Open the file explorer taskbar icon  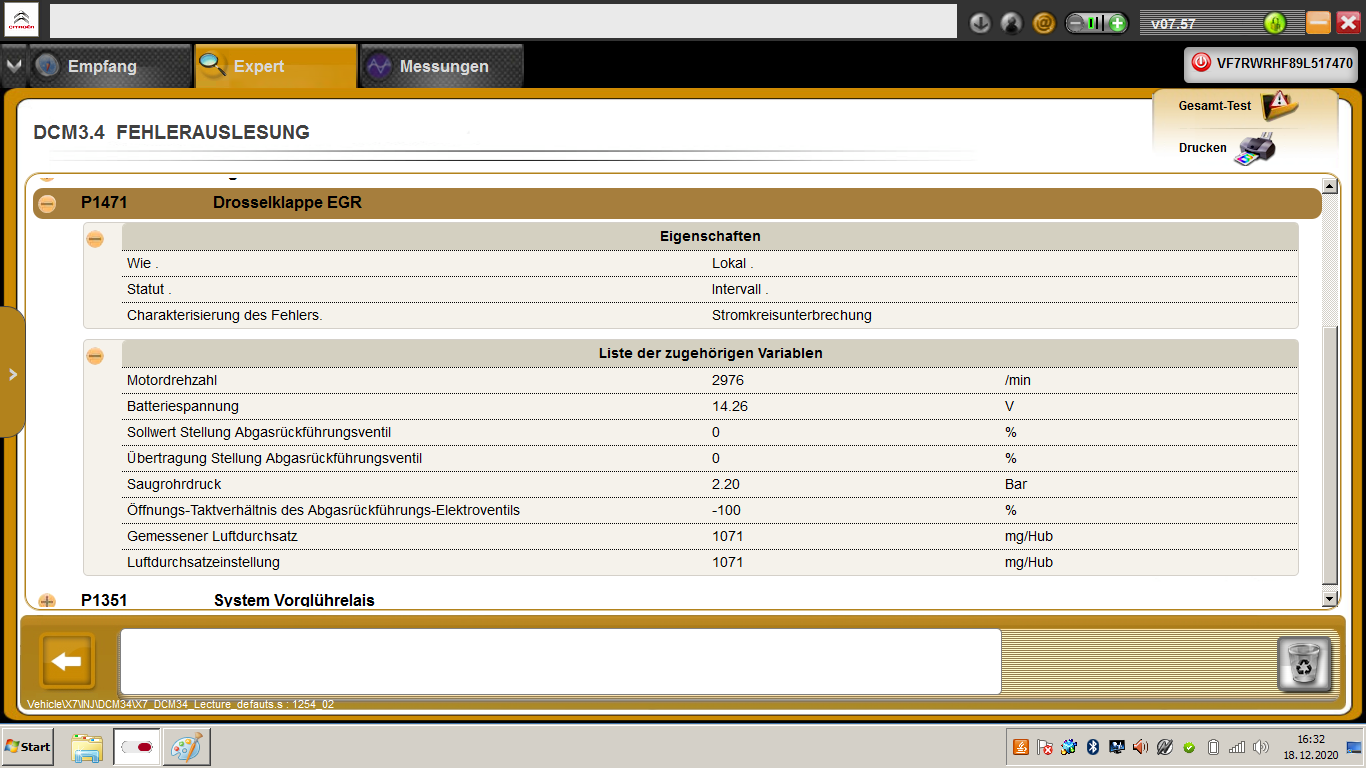(87, 747)
